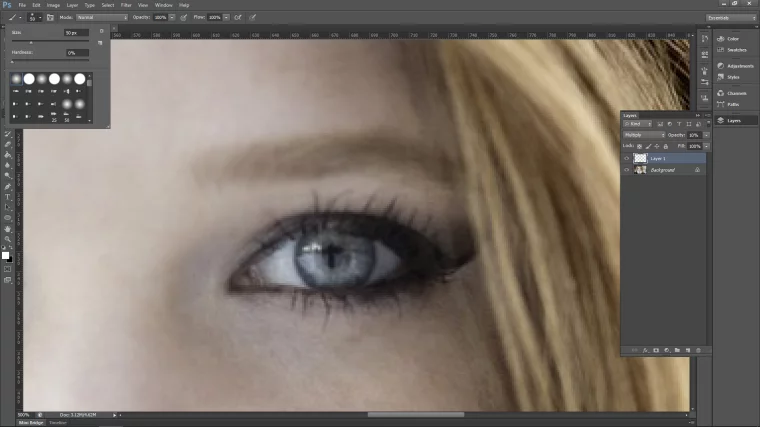Add layer mask button
This screenshot has width=760, height=427.
click(x=656, y=350)
